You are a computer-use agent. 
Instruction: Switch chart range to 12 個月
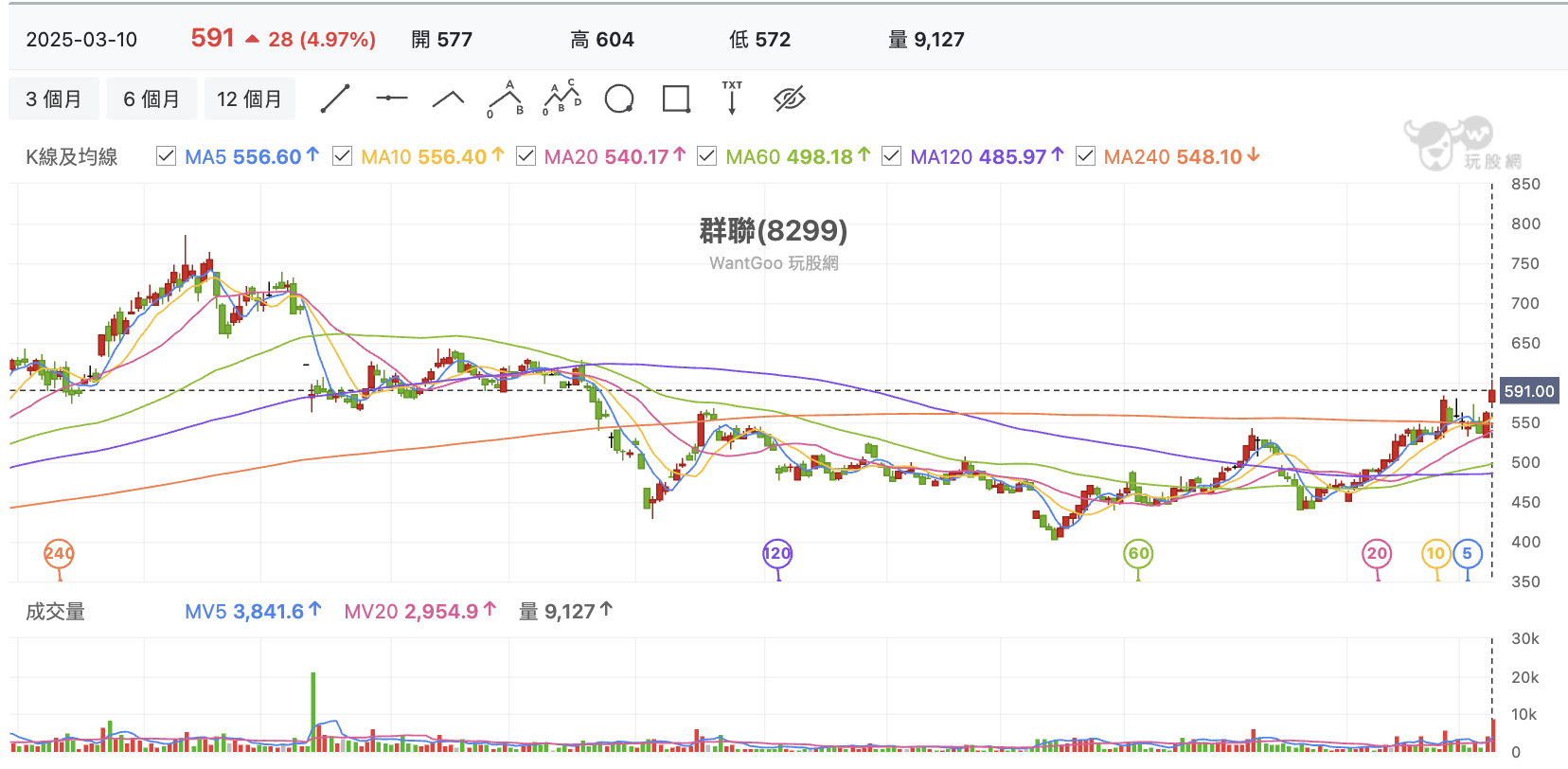pyautogui.click(x=249, y=98)
